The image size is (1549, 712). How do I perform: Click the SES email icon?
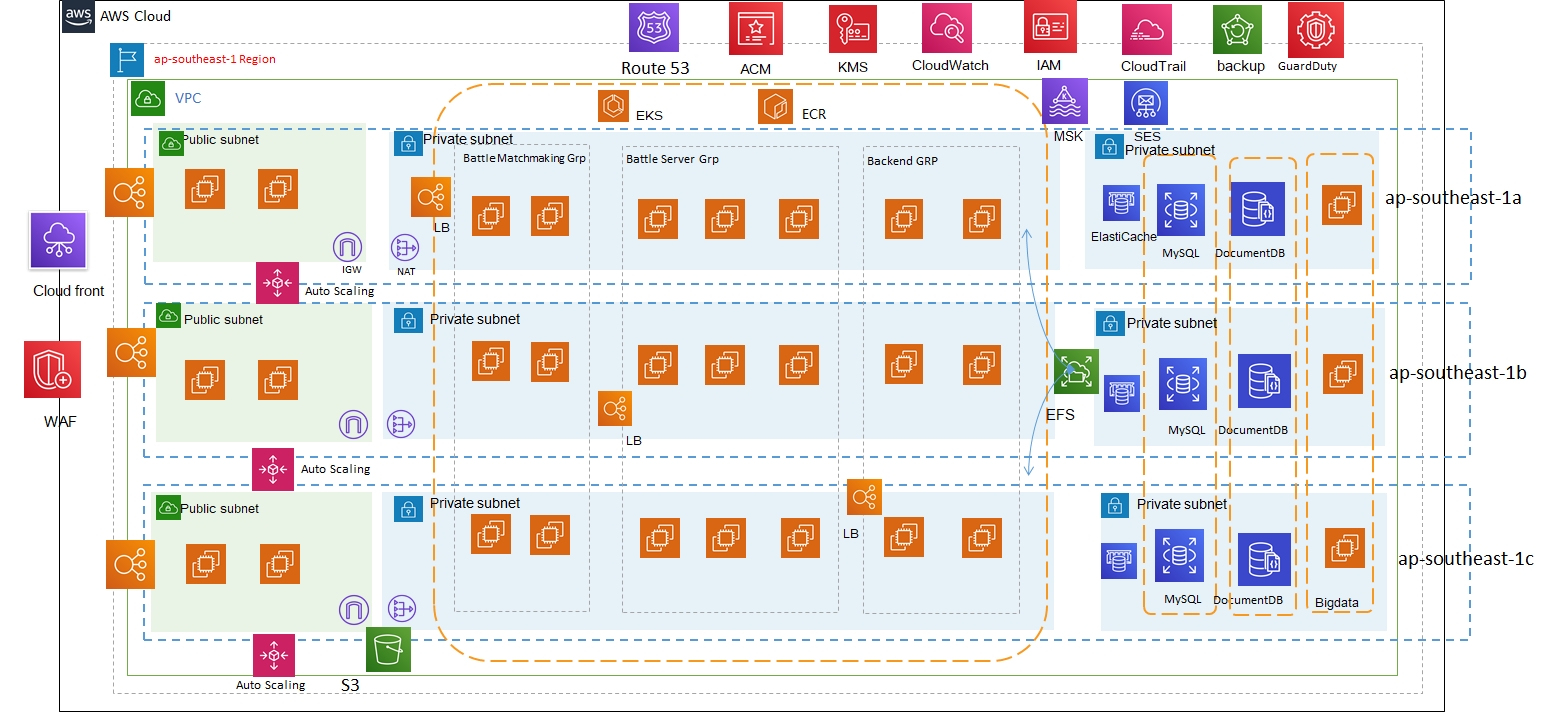(1146, 102)
